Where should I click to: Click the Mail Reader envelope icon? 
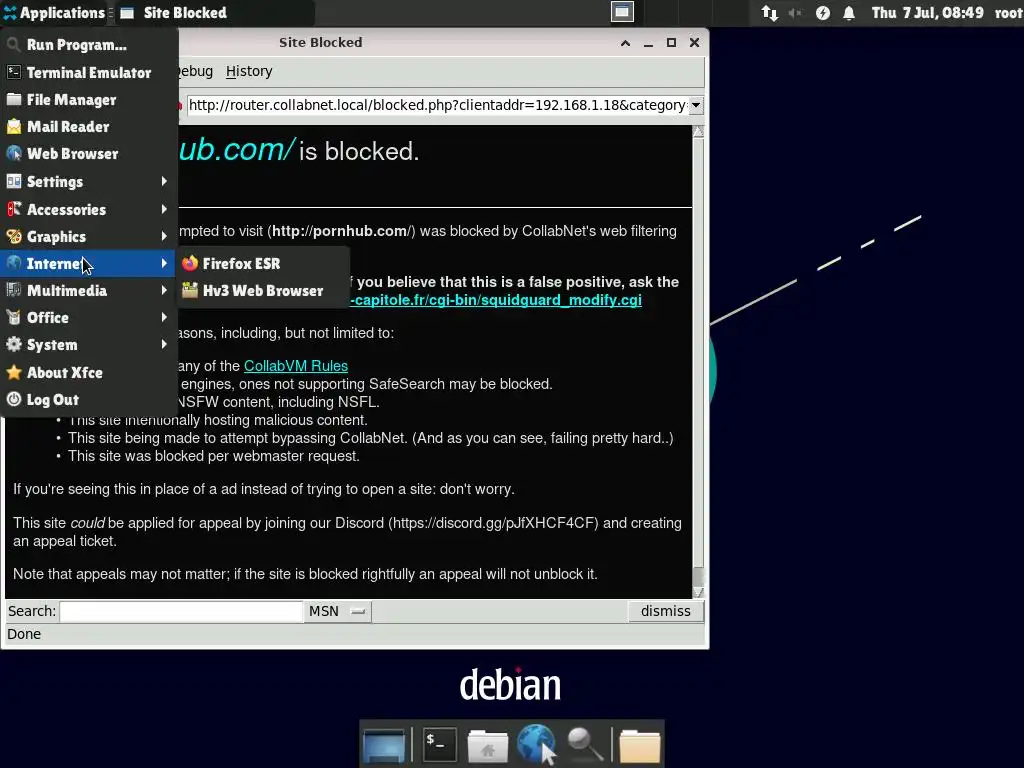coord(14,127)
